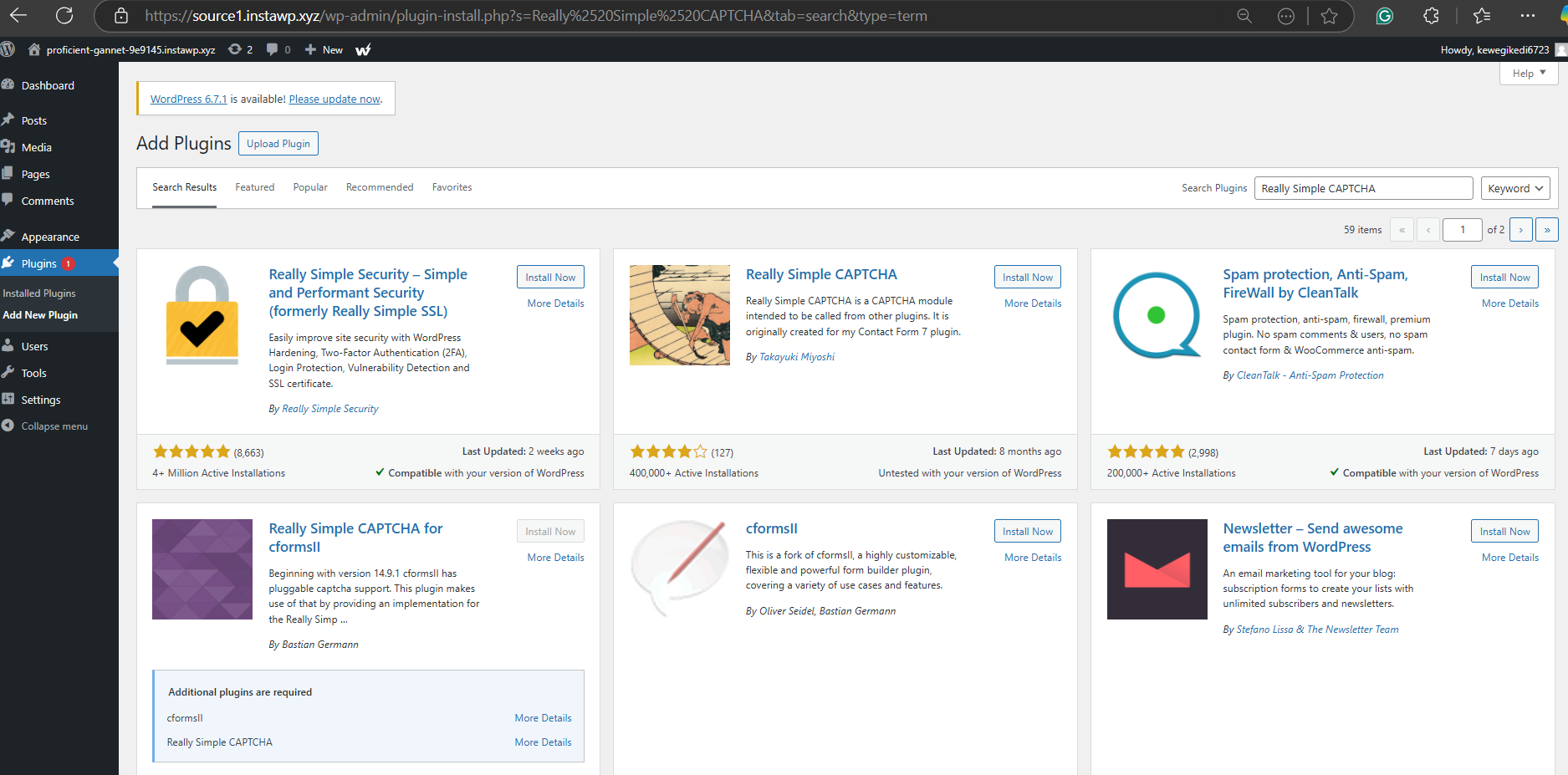Open site home proficient-gannet link
Screen dimensions: 1568x775
click(x=121, y=50)
